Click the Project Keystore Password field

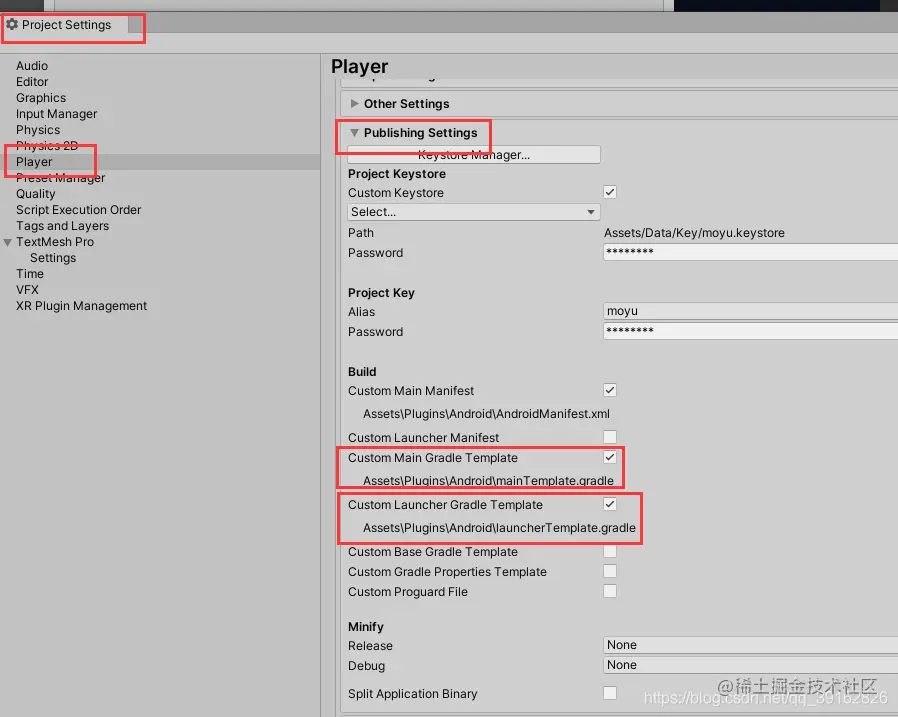(x=750, y=252)
